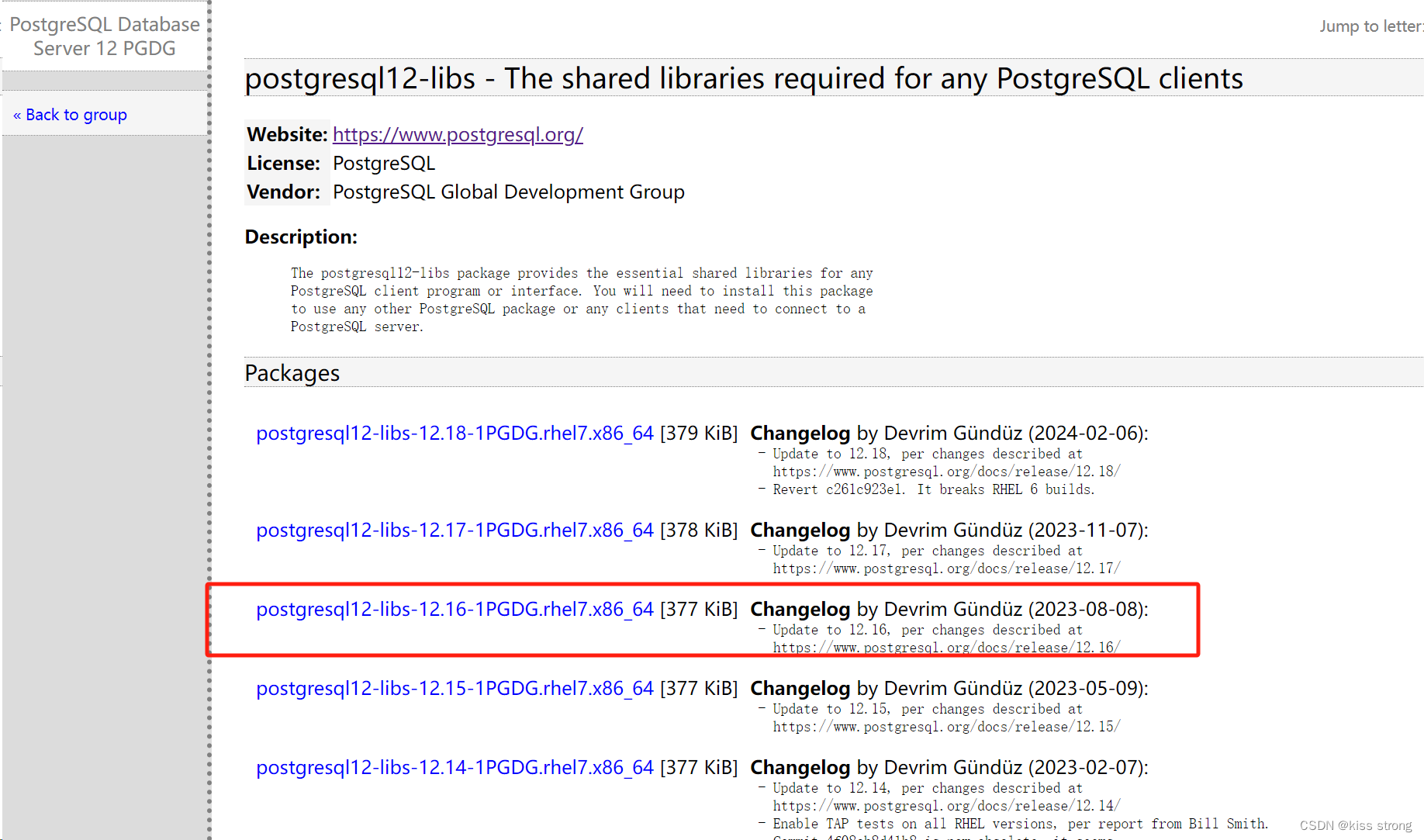This screenshot has width=1424, height=840.
Task: Open release notes link for 12.17
Action: point(945,568)
